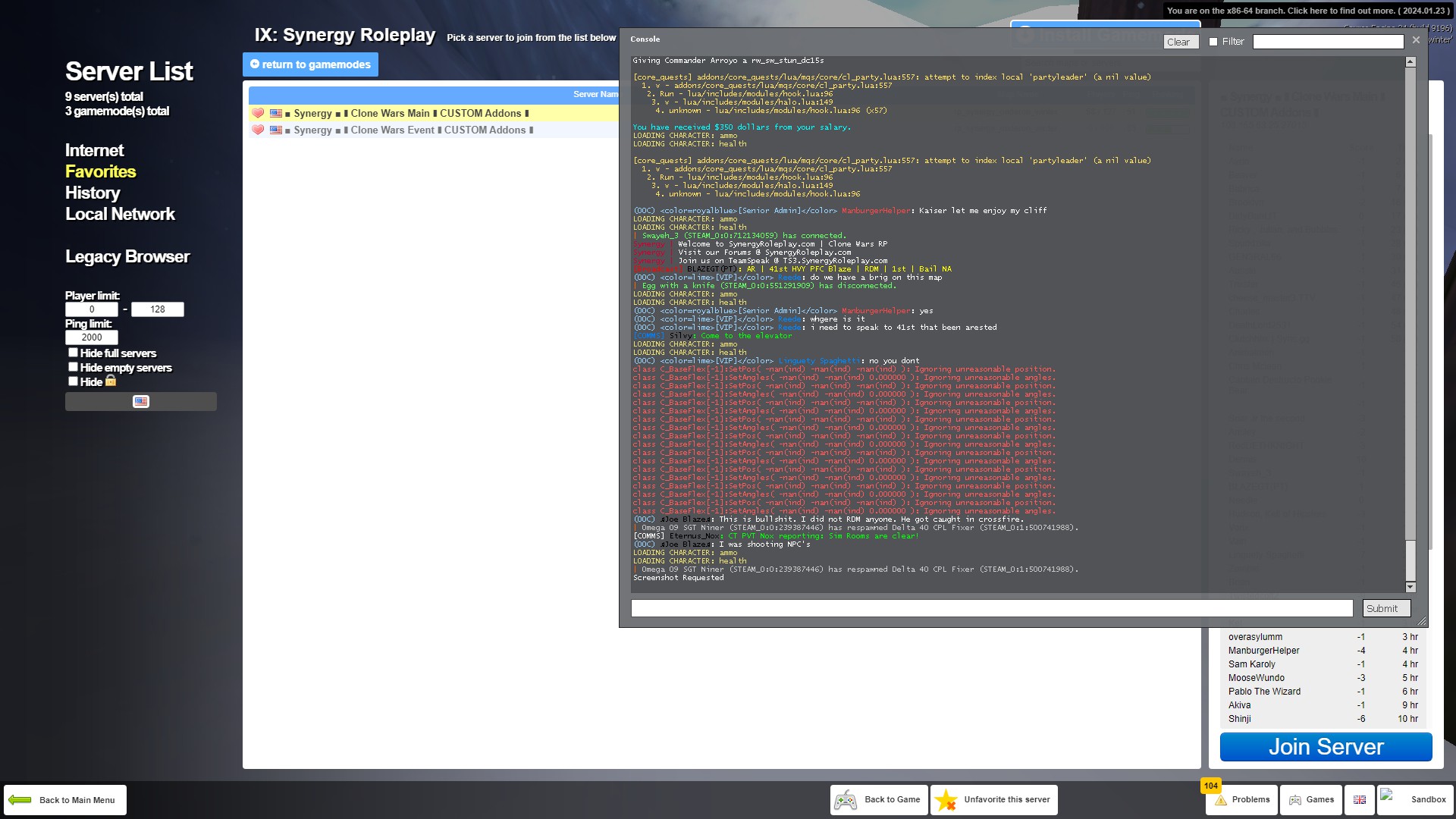
Task: Click the padlock icon beside the Hide checkbox
Action: click(111, 381)
